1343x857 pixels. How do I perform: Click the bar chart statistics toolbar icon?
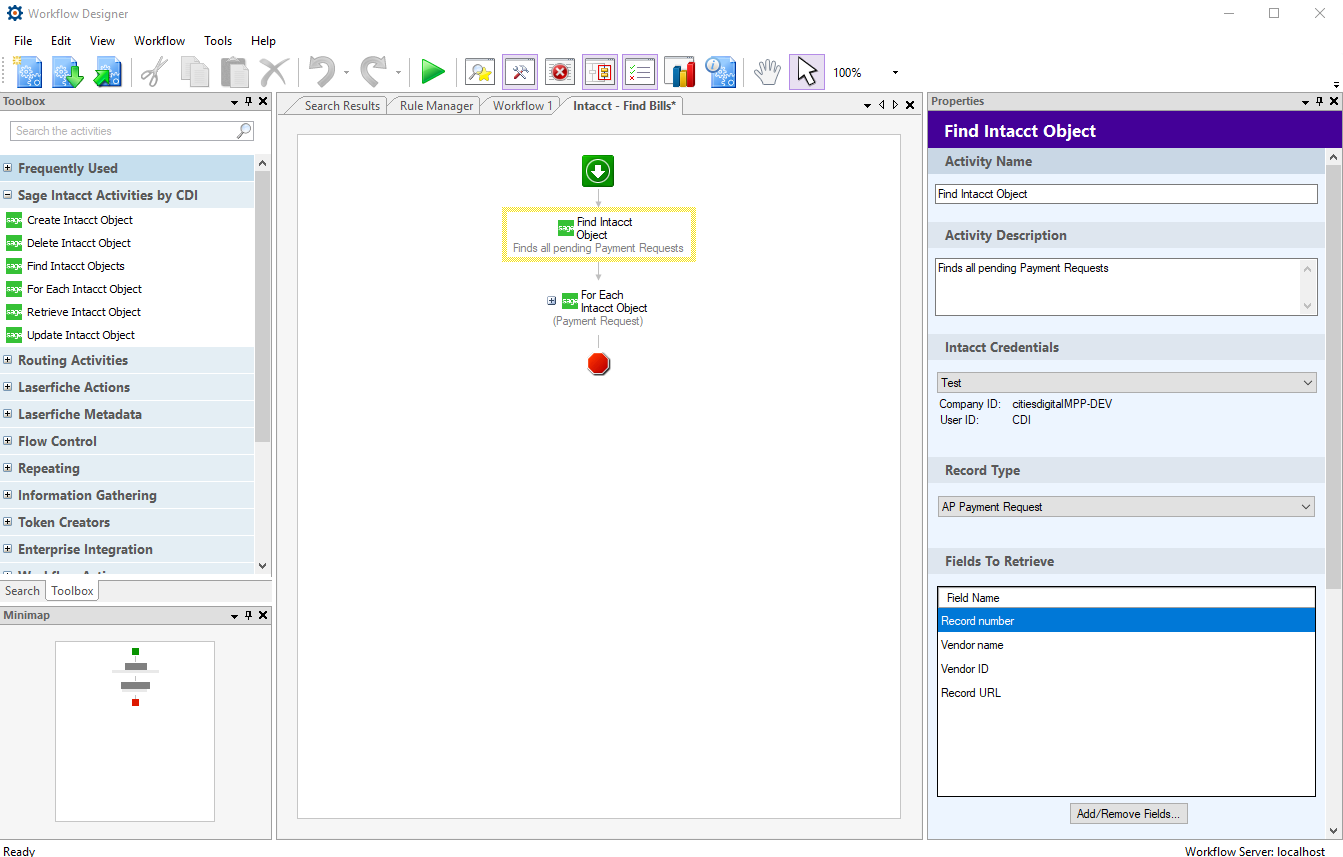[680, 72]
